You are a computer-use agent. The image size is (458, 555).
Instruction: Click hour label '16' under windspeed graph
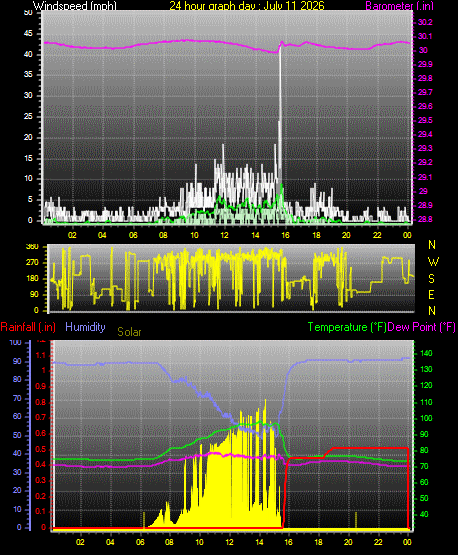point(285,235)
